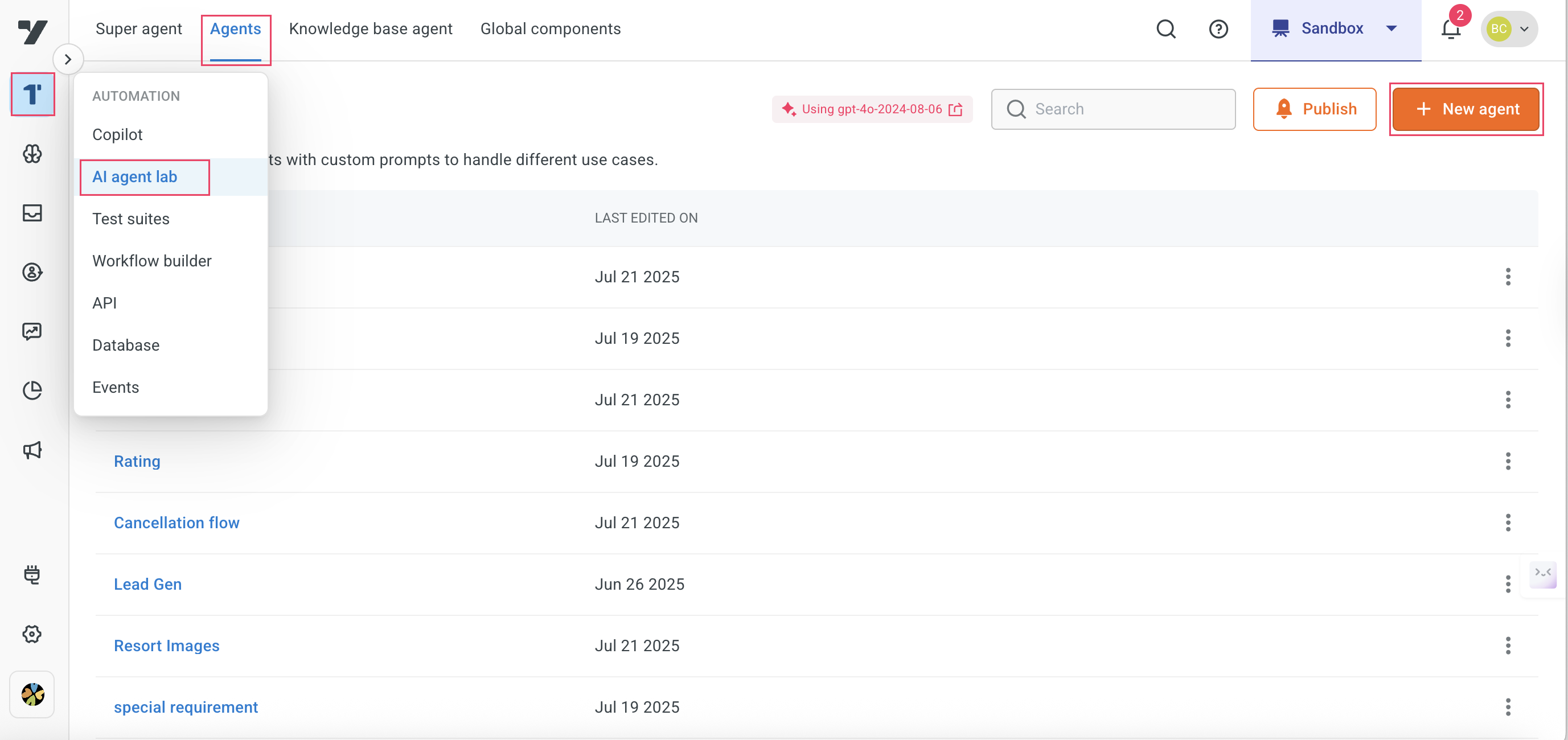Open the Cancellation flow agent

click(x=176, y=522)
